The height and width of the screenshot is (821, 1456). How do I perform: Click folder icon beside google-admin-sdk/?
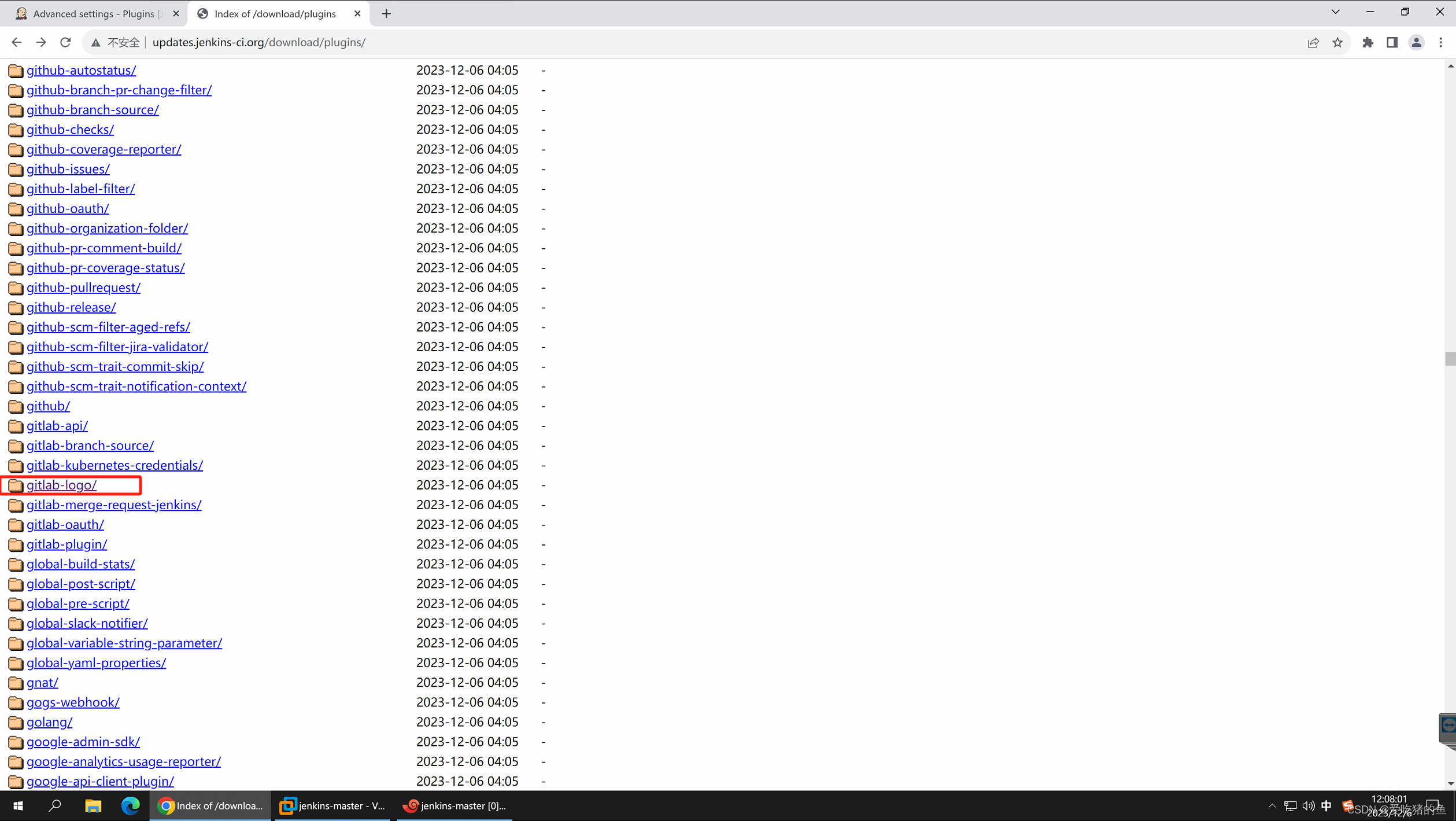pos(16,742)
